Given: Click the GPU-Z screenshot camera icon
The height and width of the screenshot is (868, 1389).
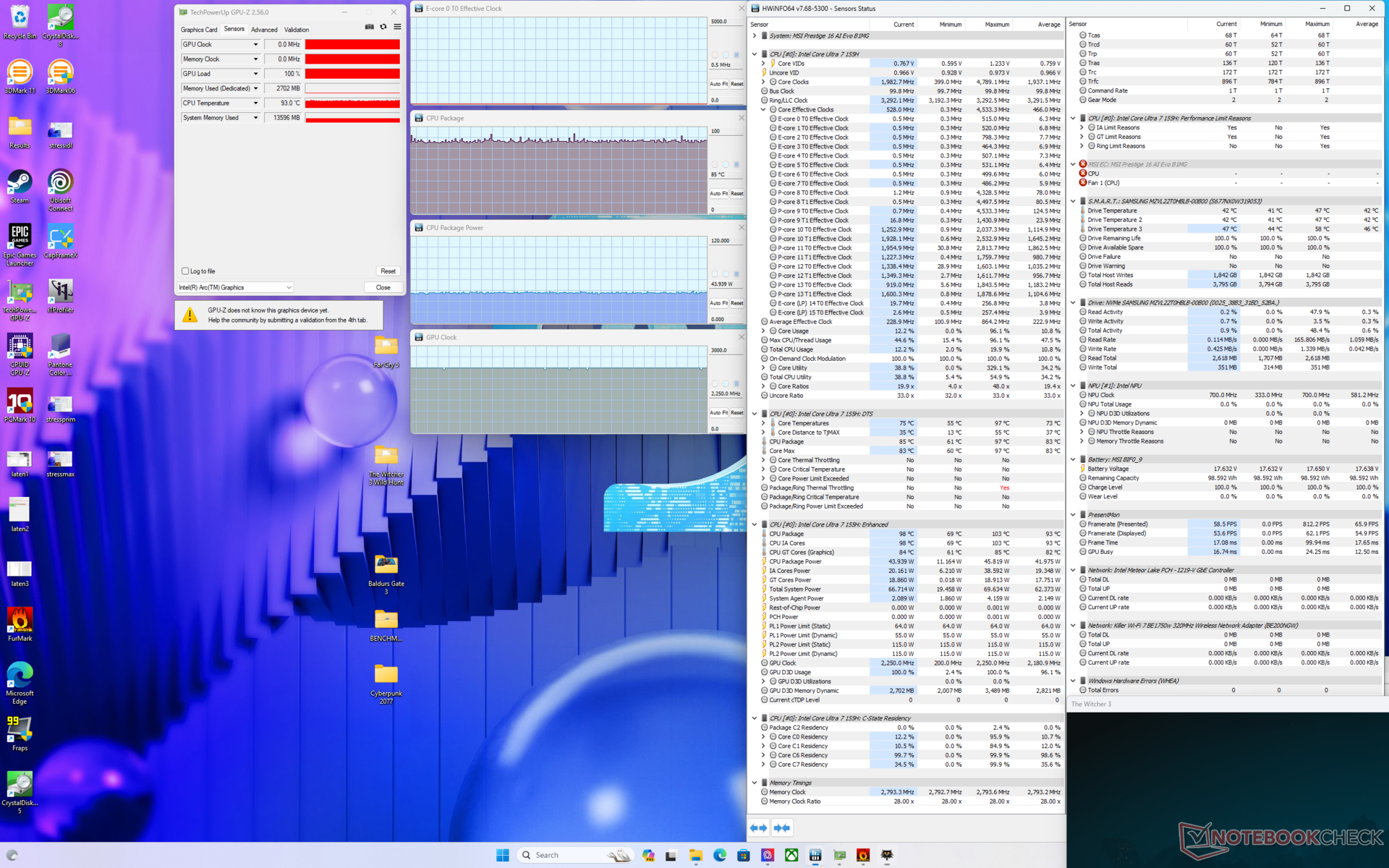Looking at the screenshot, I should (x=369, y=27).
